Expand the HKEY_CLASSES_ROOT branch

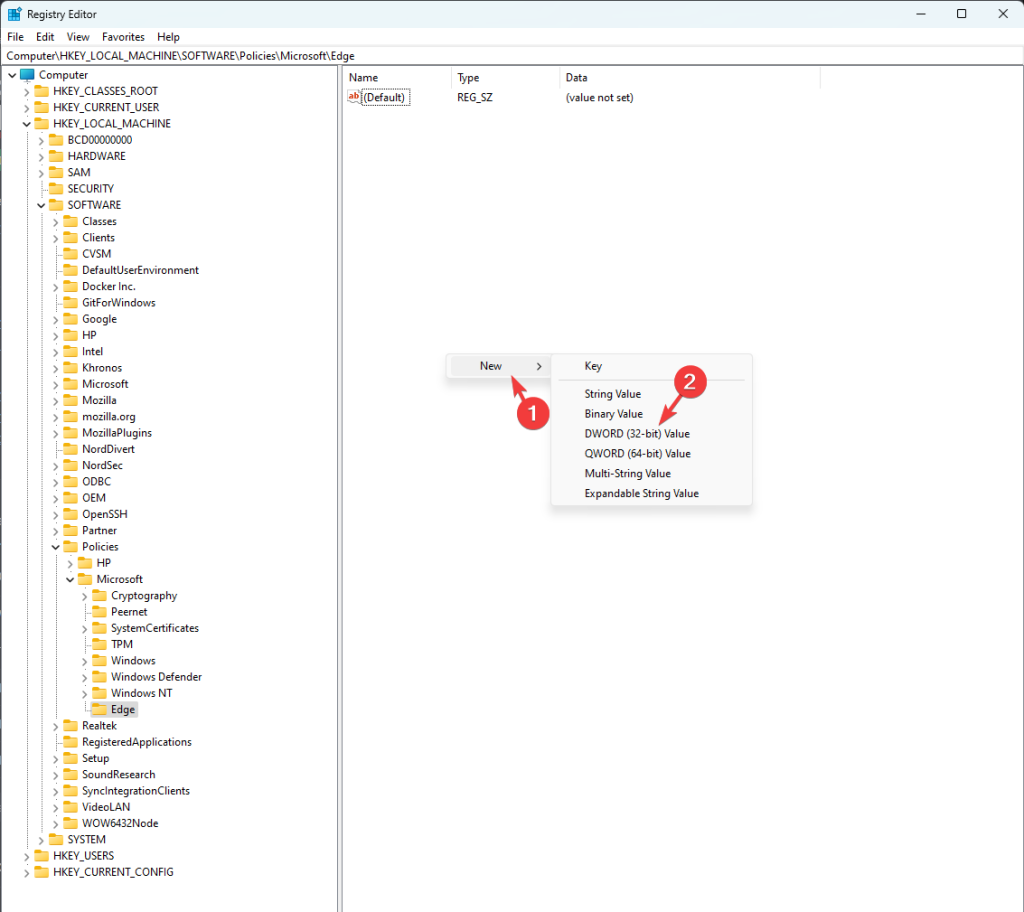[24, 90]
